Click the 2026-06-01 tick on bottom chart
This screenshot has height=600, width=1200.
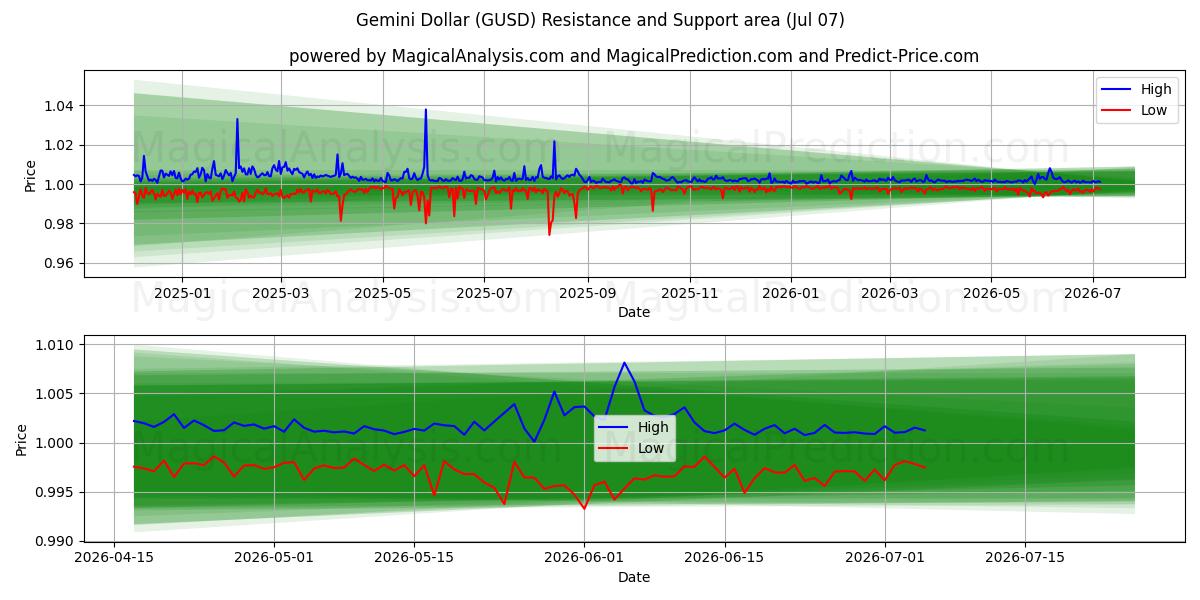tap(584, 559)
